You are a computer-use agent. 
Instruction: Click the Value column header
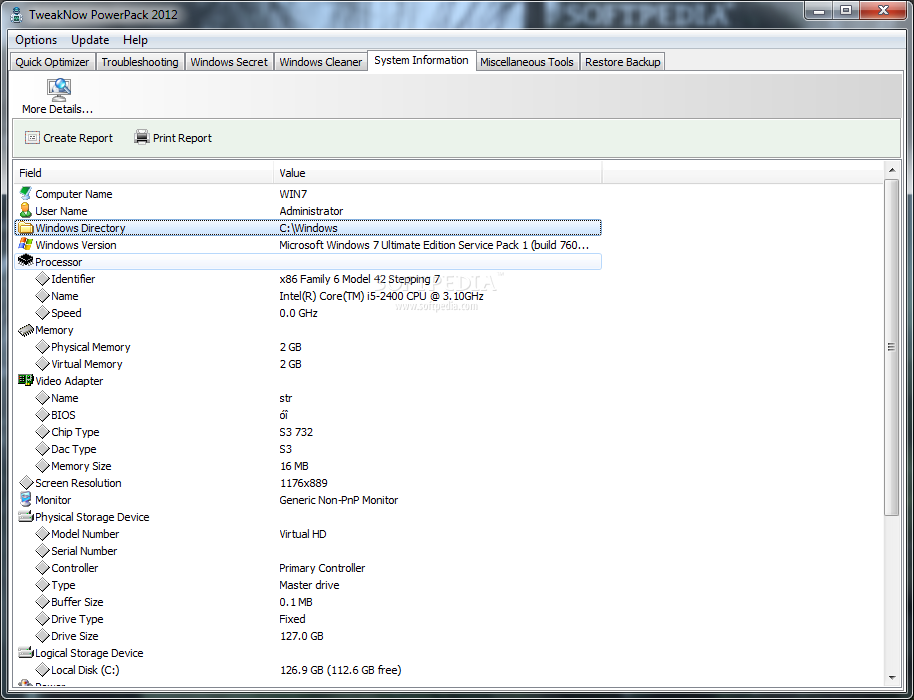[438, 173]
